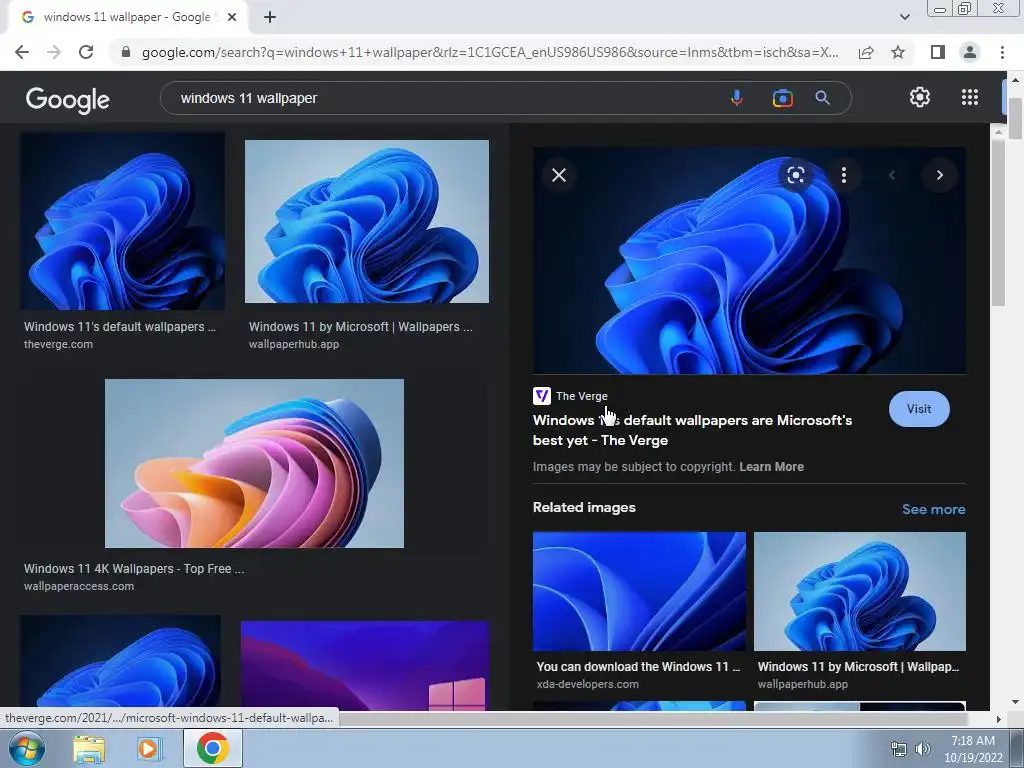Open Windows Explorer from taskbar
Viewport: 1024px width, 768px height.
[x=89, y=749]
